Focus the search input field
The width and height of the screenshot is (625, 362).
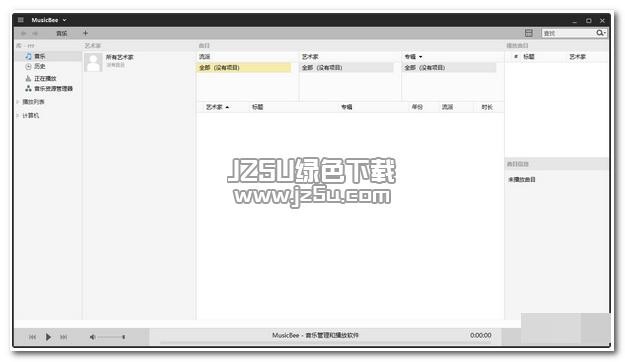coord(568,33)
